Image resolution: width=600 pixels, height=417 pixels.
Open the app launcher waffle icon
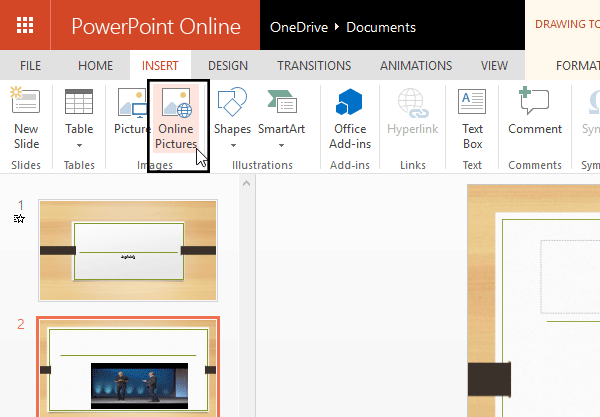point(26,25)
